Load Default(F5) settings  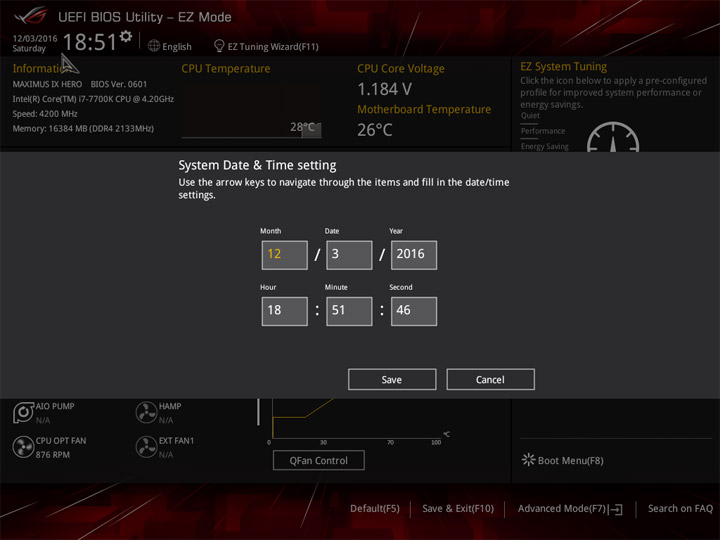(375, 509)
